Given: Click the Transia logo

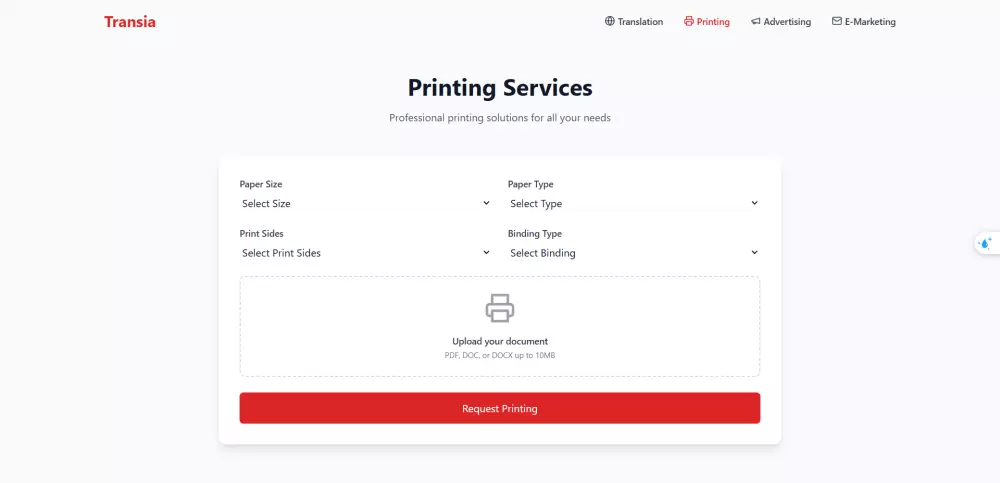Looking at the screenshot, I should pyautogui.click(x=129, y=22).
